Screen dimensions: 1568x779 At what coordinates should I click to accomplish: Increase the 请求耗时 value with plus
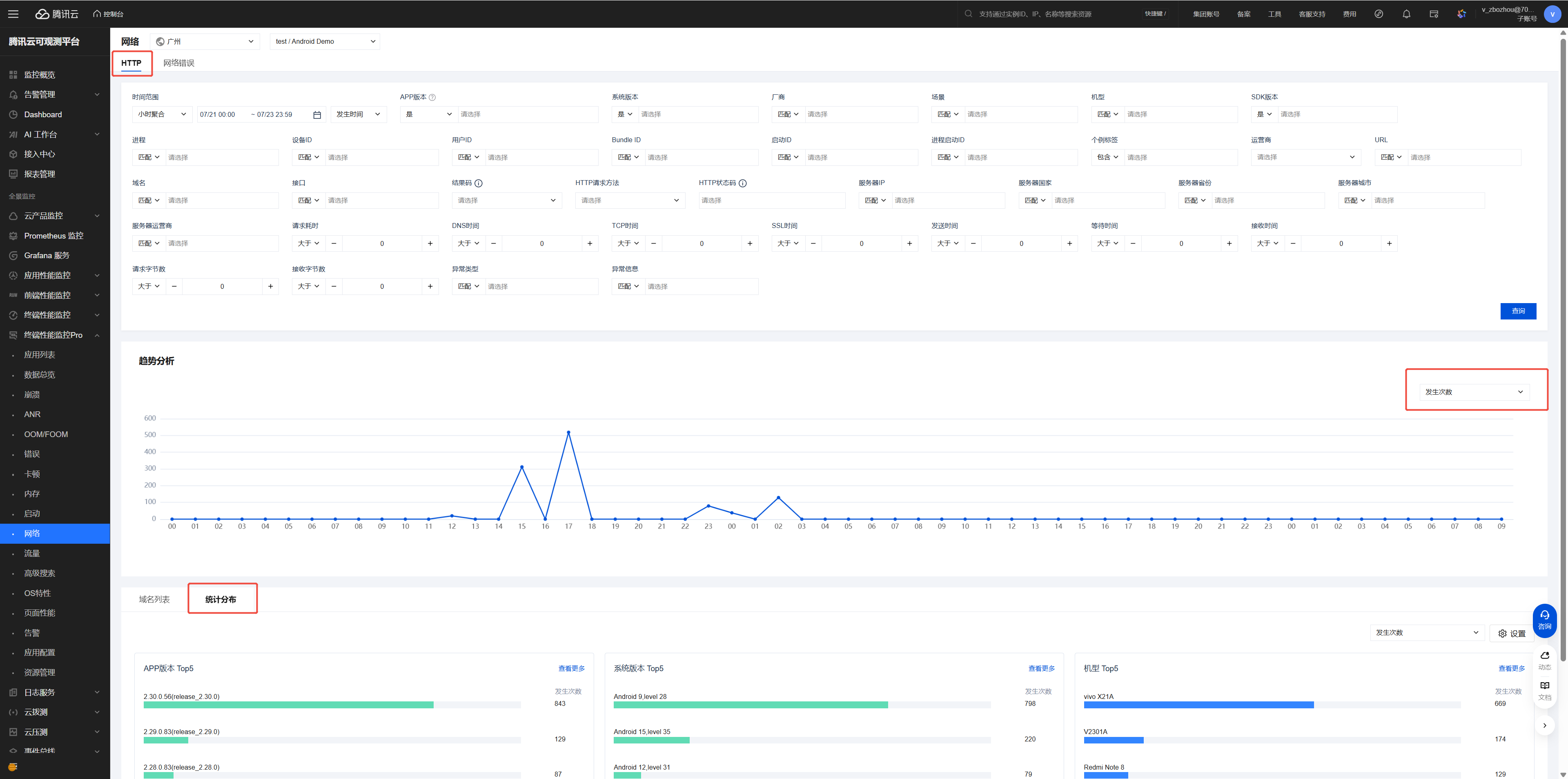click(x=430, y=243)
